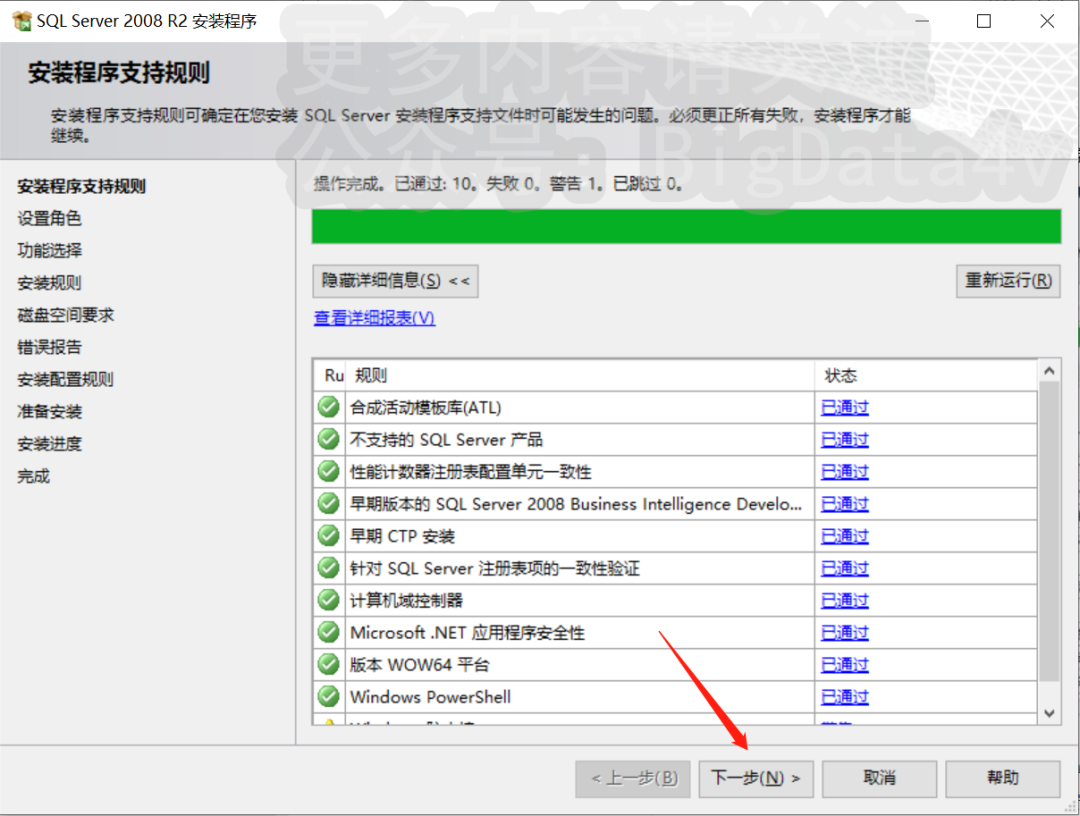Select rule row 性能计数器注册表配置单元一致性
Viewport: 1080px width, 816px height.
(x=675, y=472)
